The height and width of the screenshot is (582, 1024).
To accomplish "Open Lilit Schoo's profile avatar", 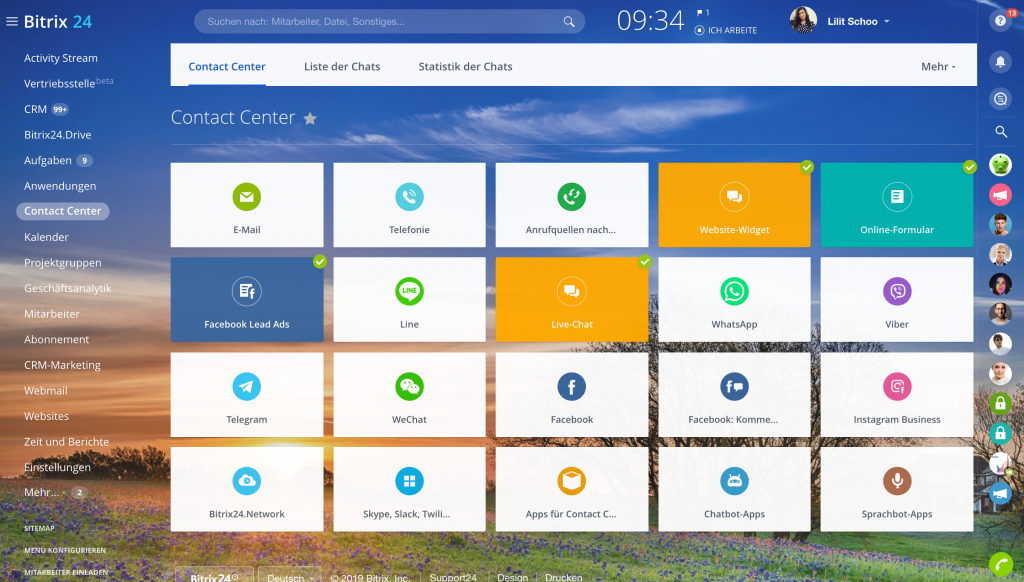I will [803, 21].
